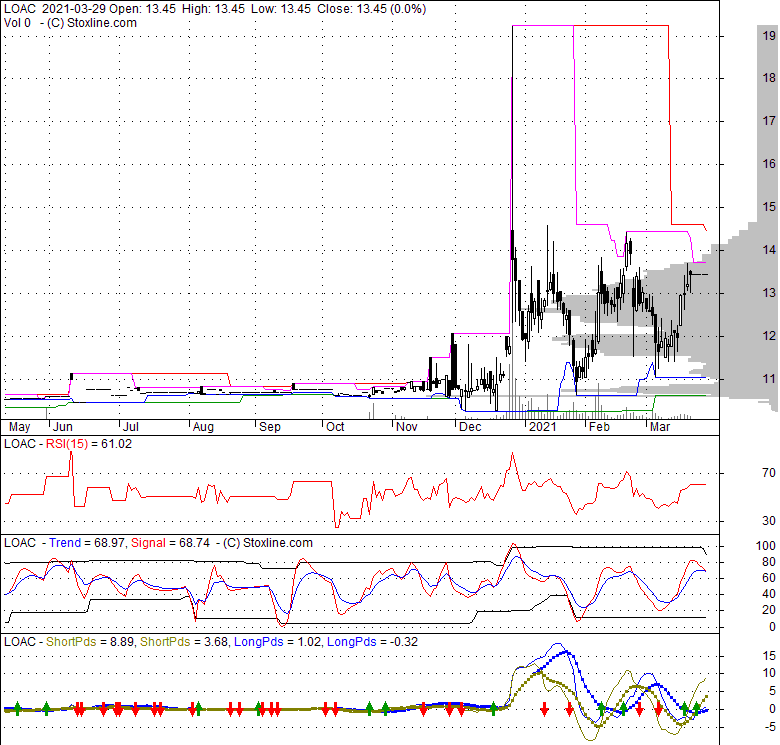Click the -5 level on bottom panel axis

(x=769, y=727)
